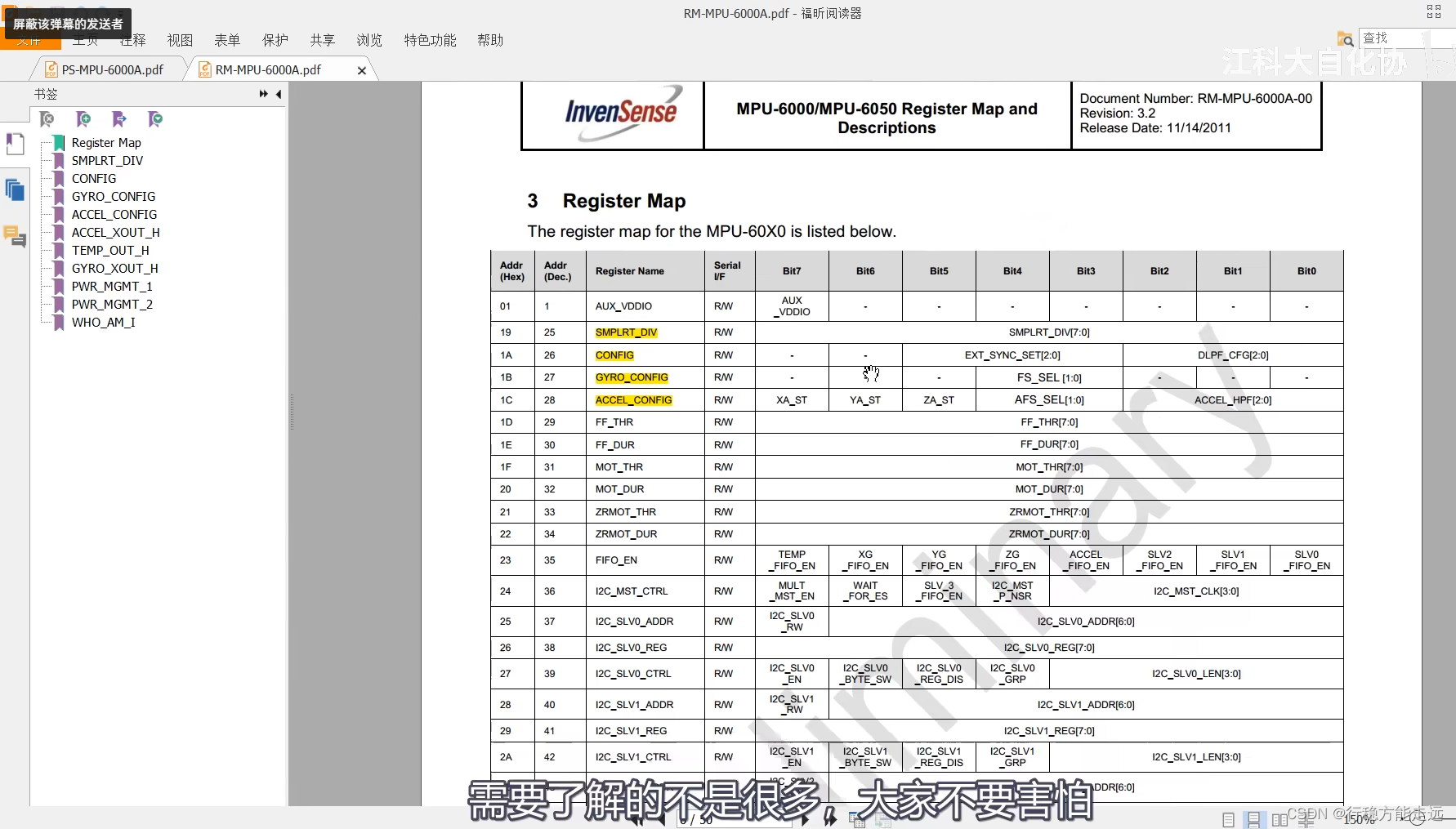Image resolution: width=1456 pixels, height=829 pixels.
Task: Jump to PWR_MGMT_2 bookmark
Action: pos(112,305)
